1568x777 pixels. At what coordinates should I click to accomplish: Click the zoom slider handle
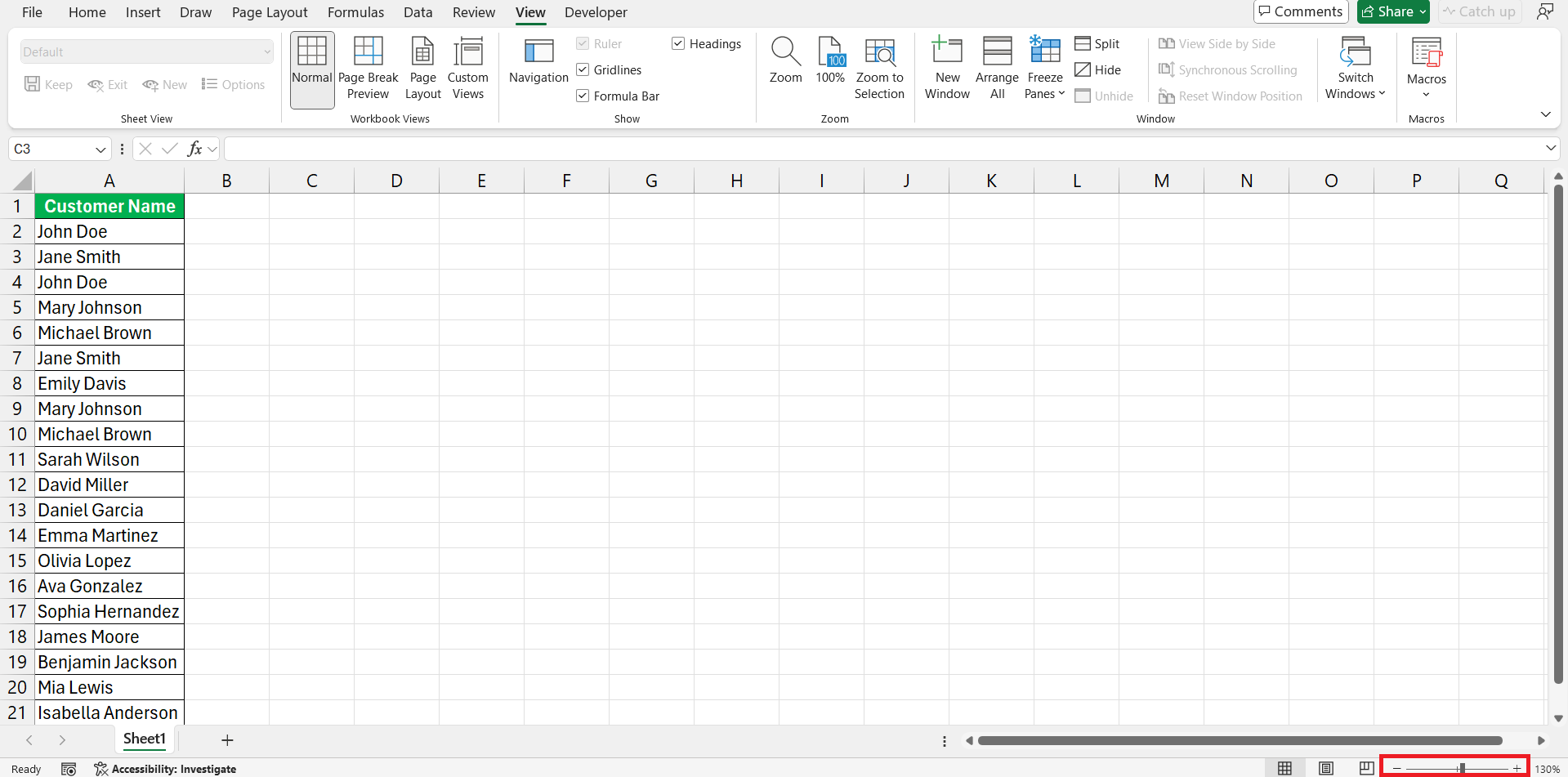(x=1461, y=768)
